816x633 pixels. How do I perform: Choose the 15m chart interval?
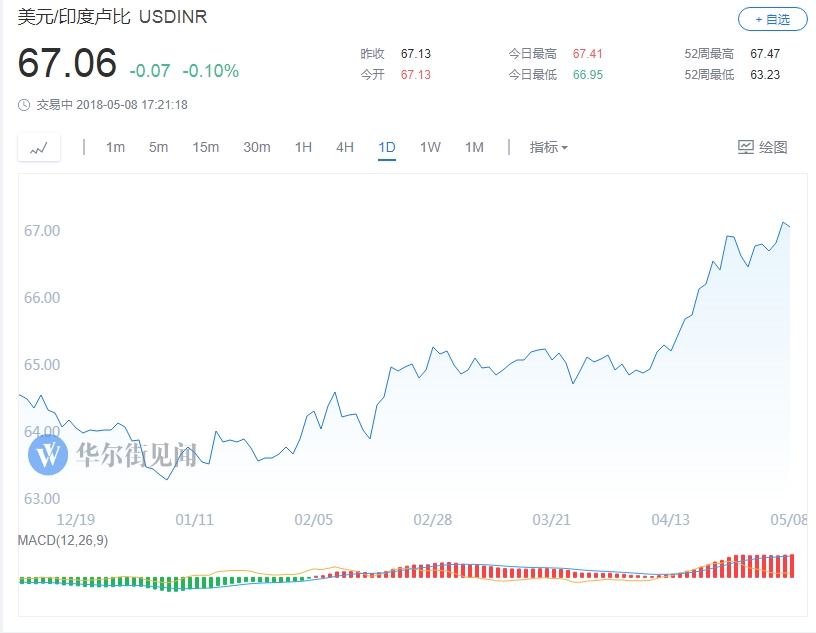pyautogui.click(x=205, y=147)
